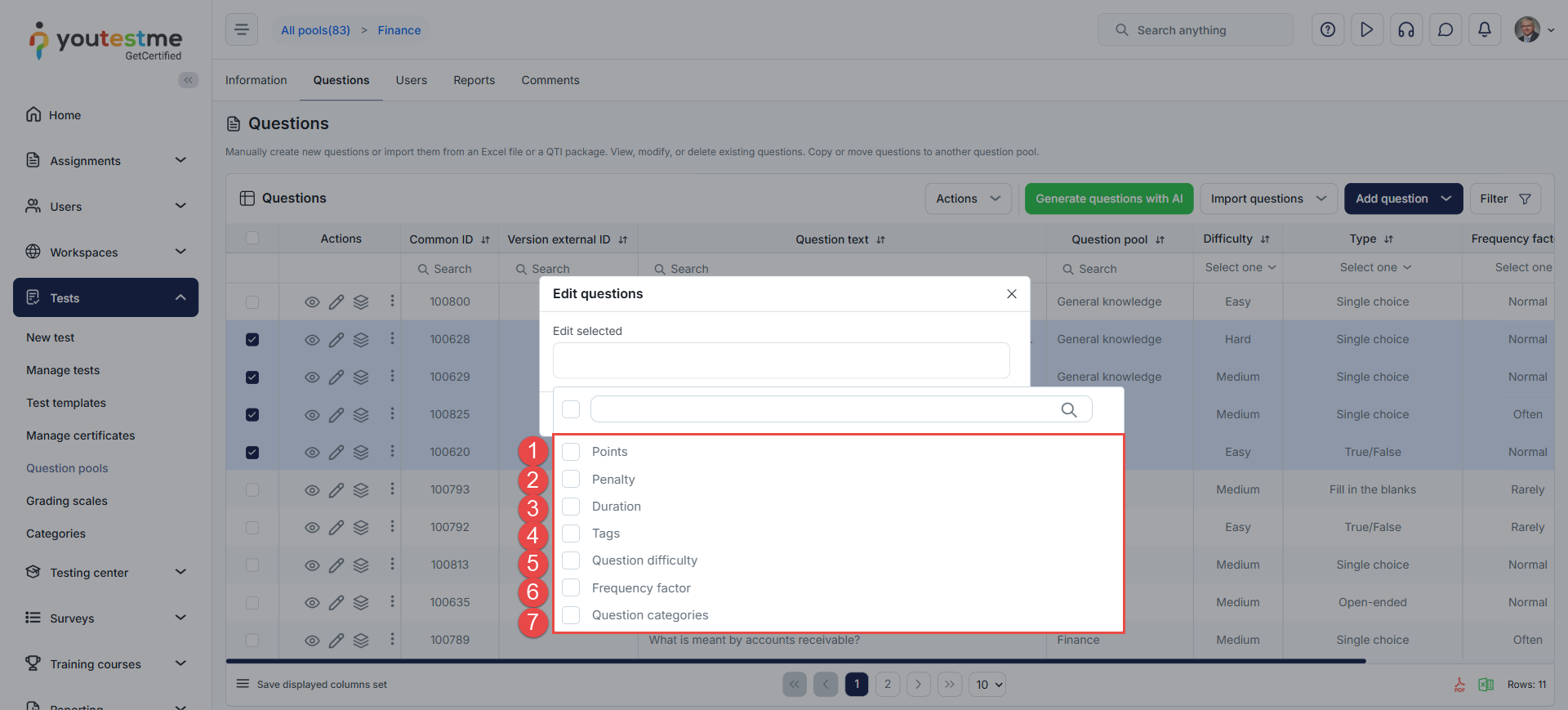
Task: Click the hamburger menu toggle icon
Action: click(x=242, y=29)
